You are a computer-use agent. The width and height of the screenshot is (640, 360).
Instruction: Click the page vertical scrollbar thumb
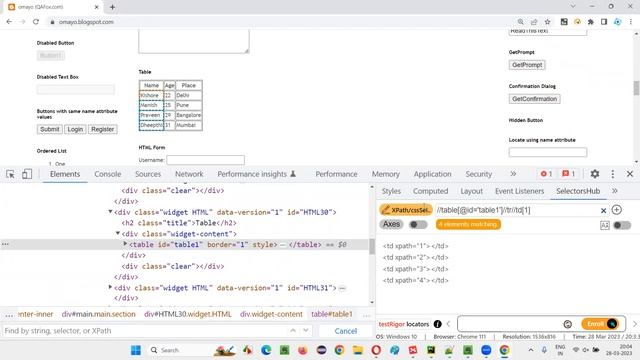click(636, 88)
